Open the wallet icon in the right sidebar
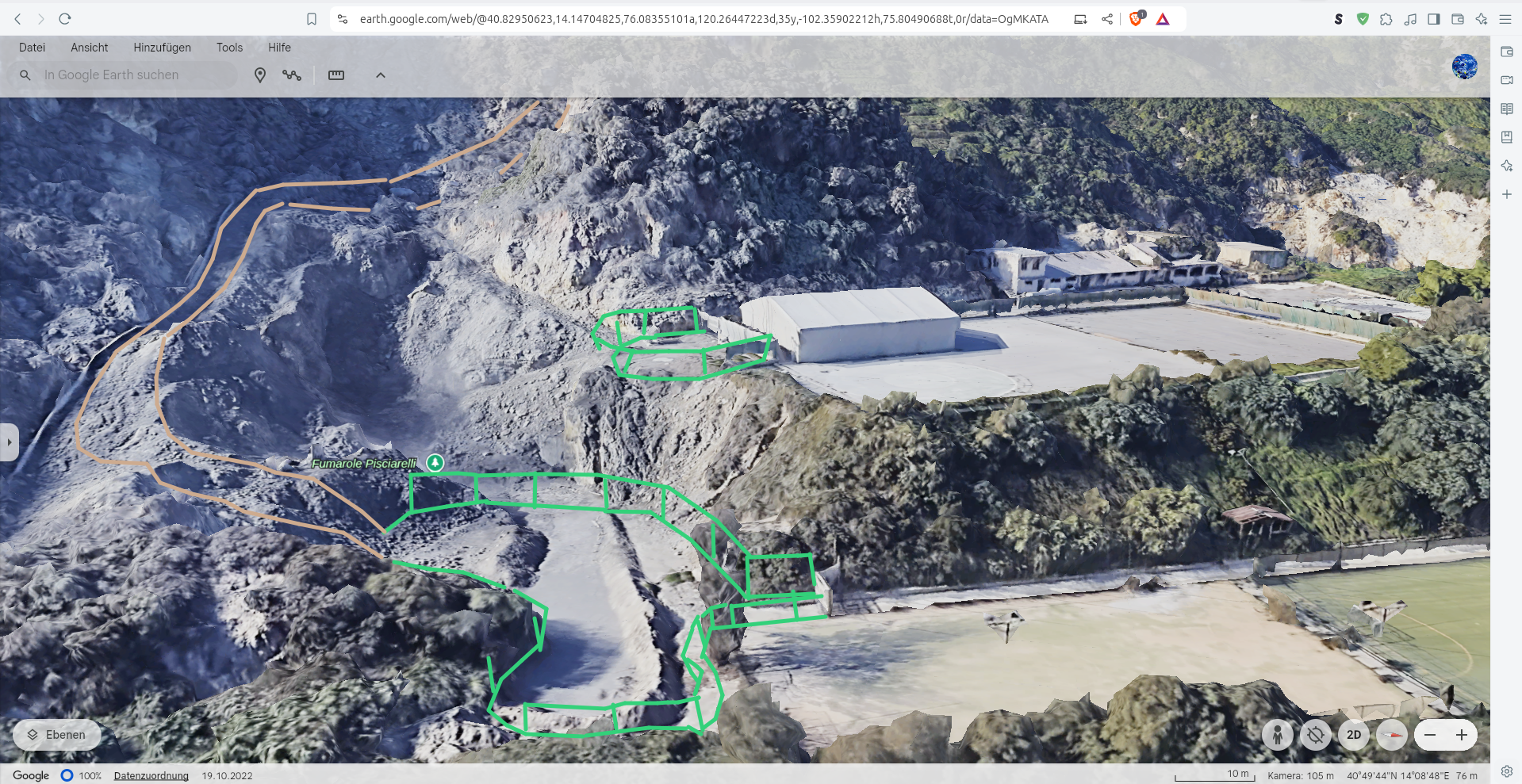Screen dimensions: 1522x784 pos(1507,52)
